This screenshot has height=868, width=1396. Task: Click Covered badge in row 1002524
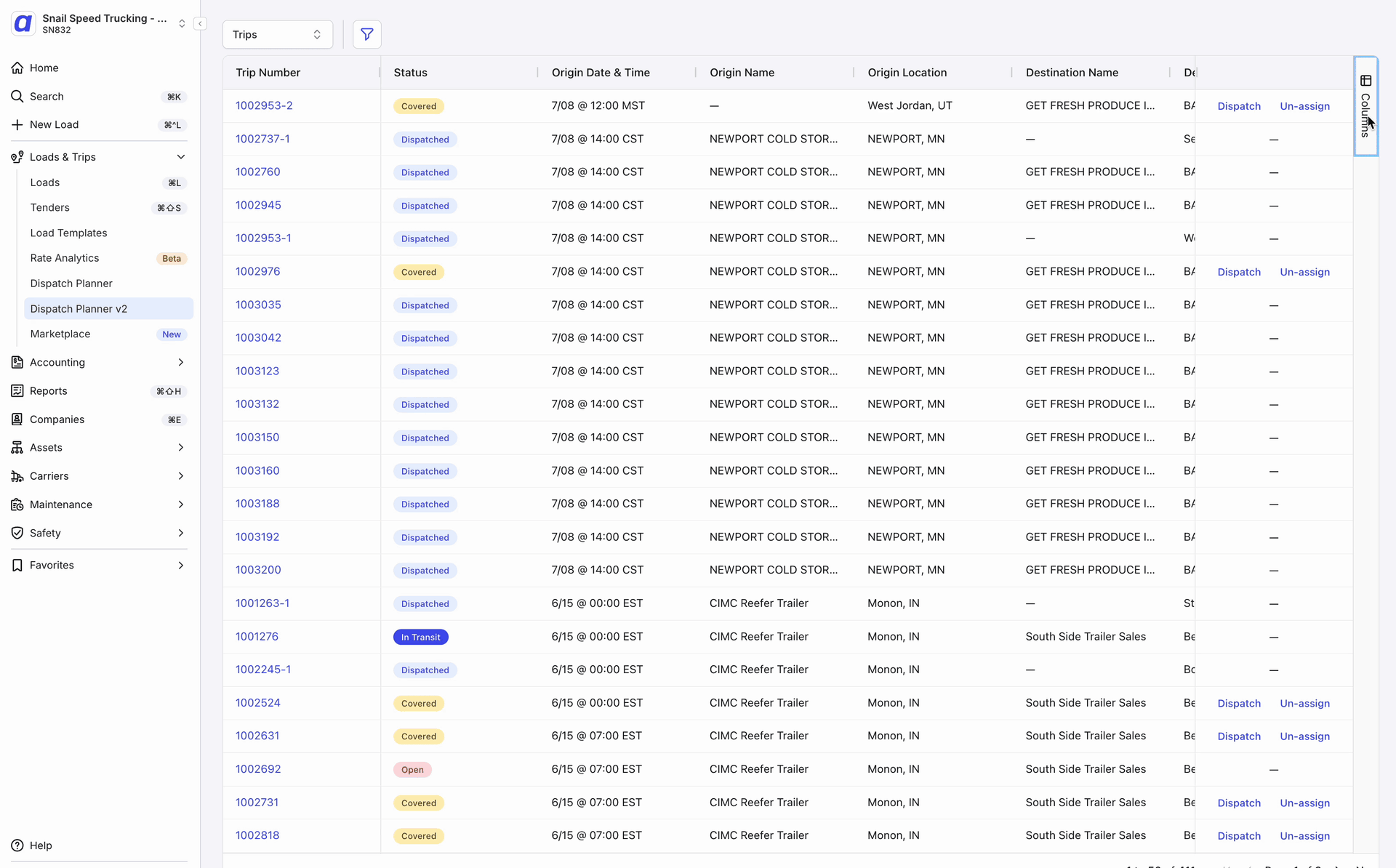tap(419, 703)
